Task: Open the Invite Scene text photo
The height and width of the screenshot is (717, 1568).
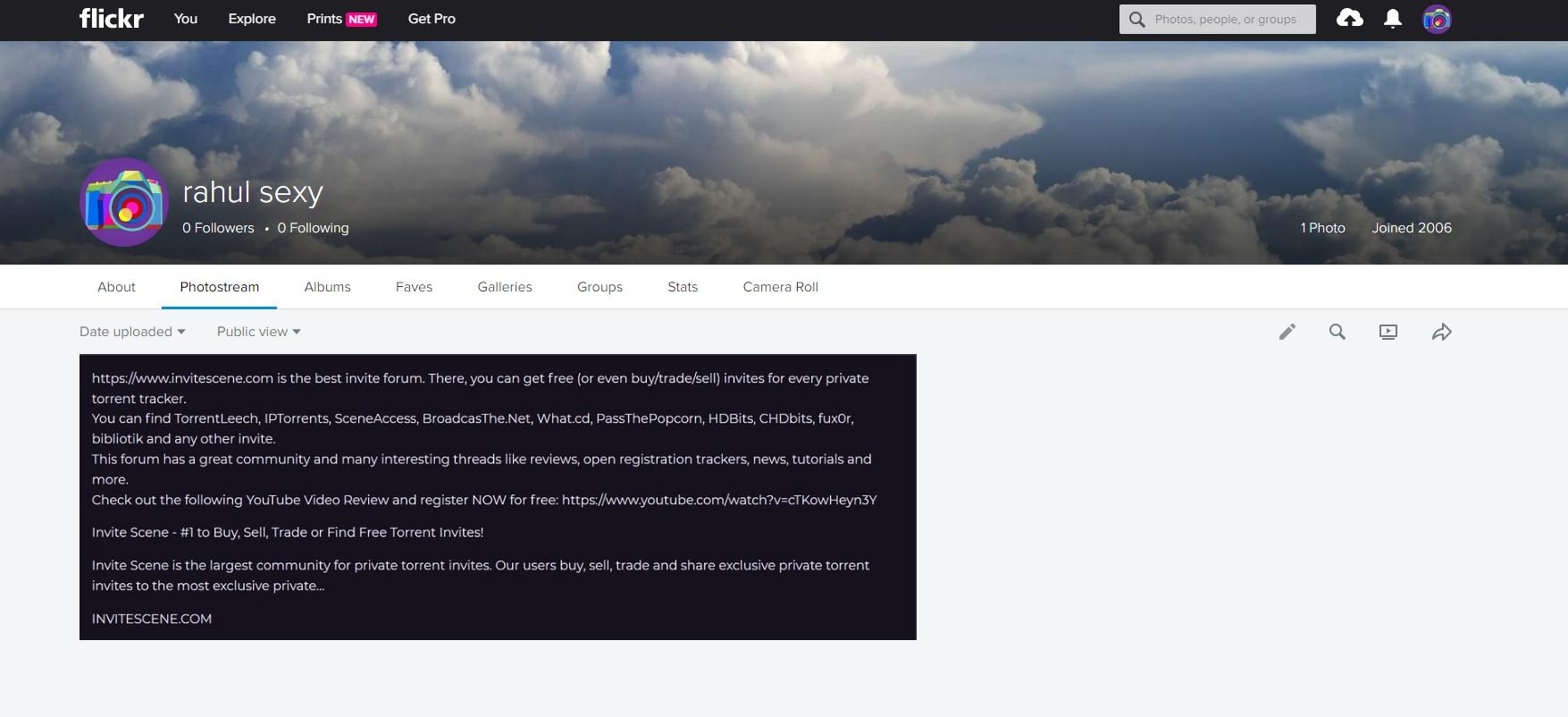Action: pos(498,497)
